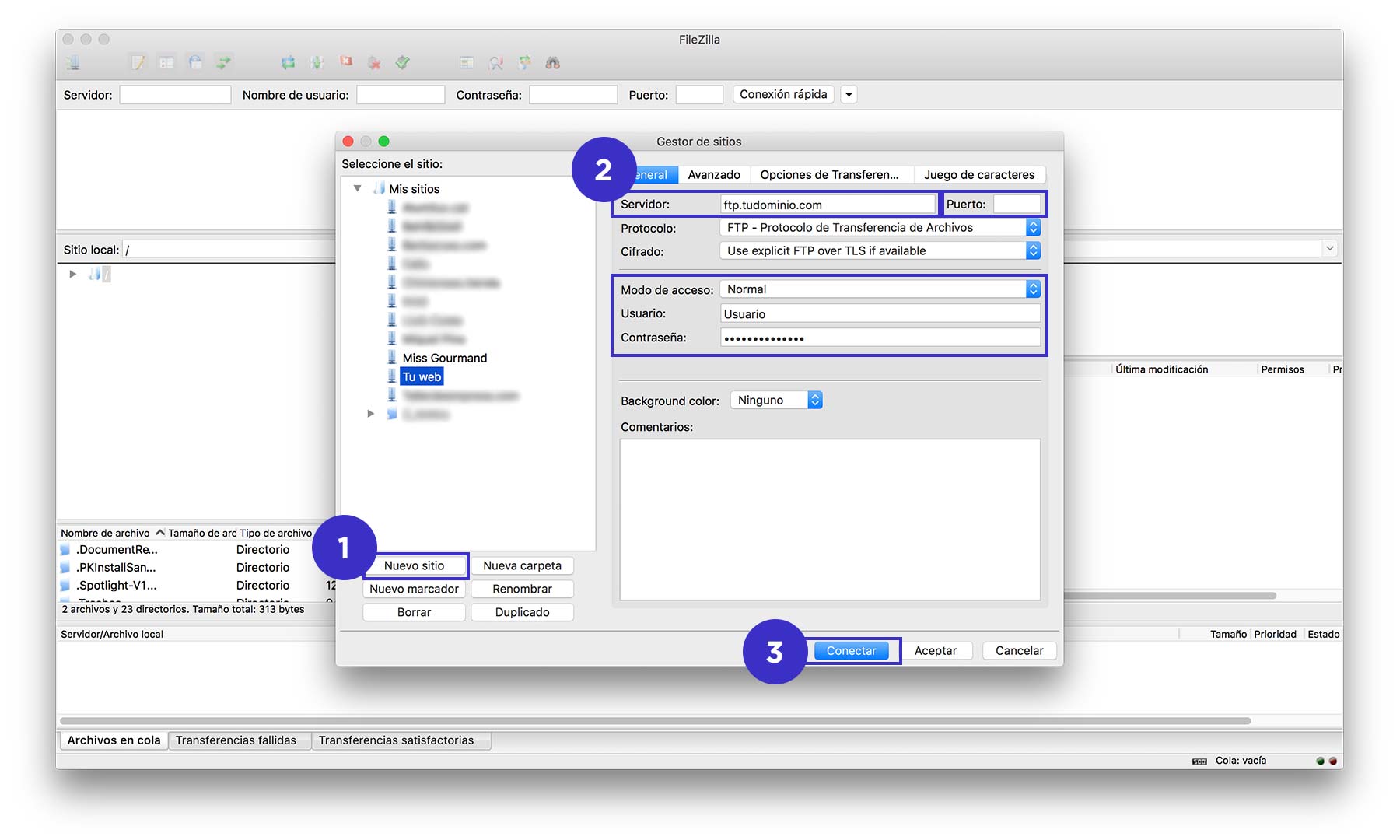Expand the blurred subfolder under Mis sitios
The height and width of the screenshot is (840, 1400).
tap(371, 414)
